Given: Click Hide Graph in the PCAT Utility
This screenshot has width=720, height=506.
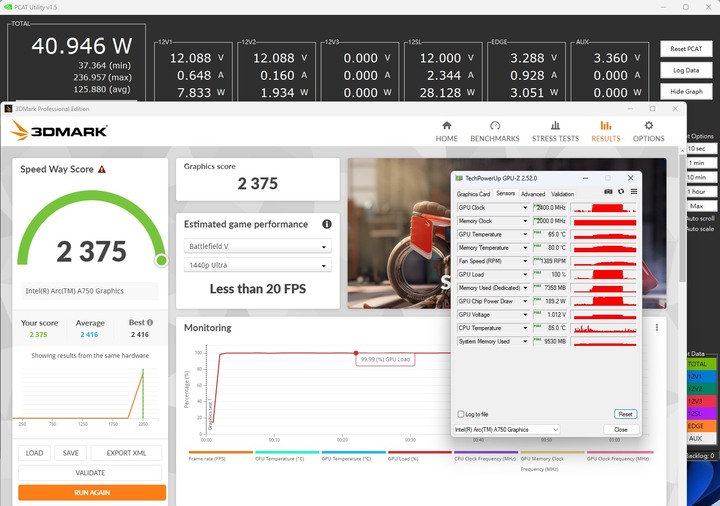Looking at the screenshot, I should coord(686,91).
